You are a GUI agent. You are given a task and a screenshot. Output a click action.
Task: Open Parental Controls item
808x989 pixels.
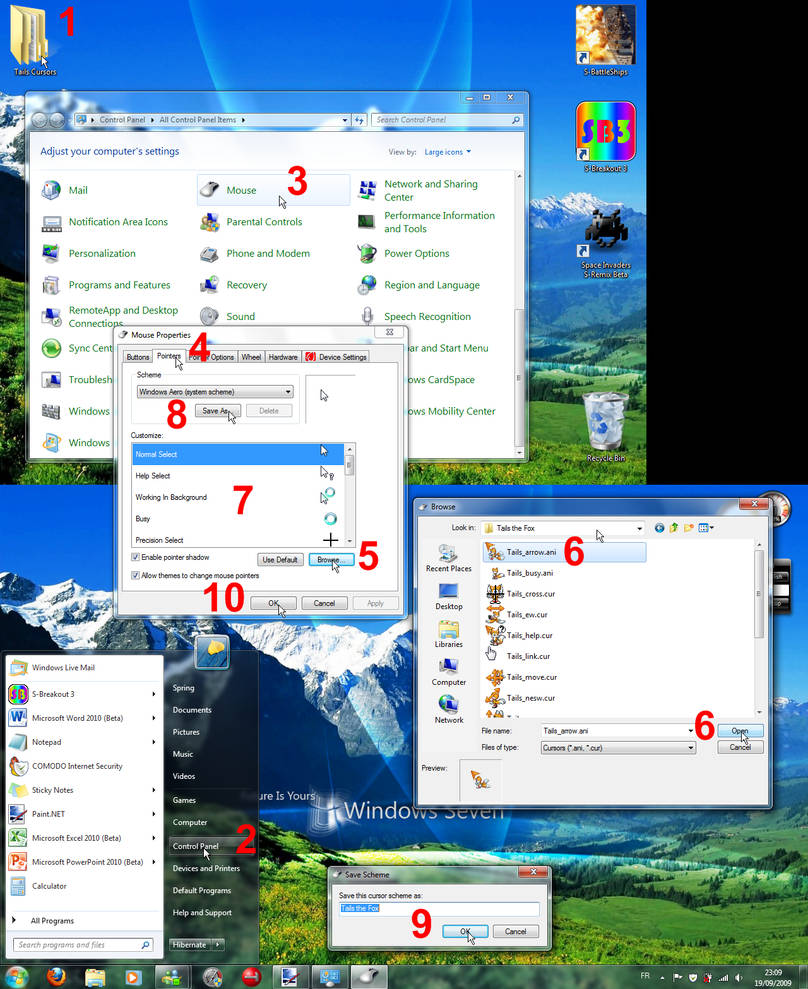click(251, 221)
